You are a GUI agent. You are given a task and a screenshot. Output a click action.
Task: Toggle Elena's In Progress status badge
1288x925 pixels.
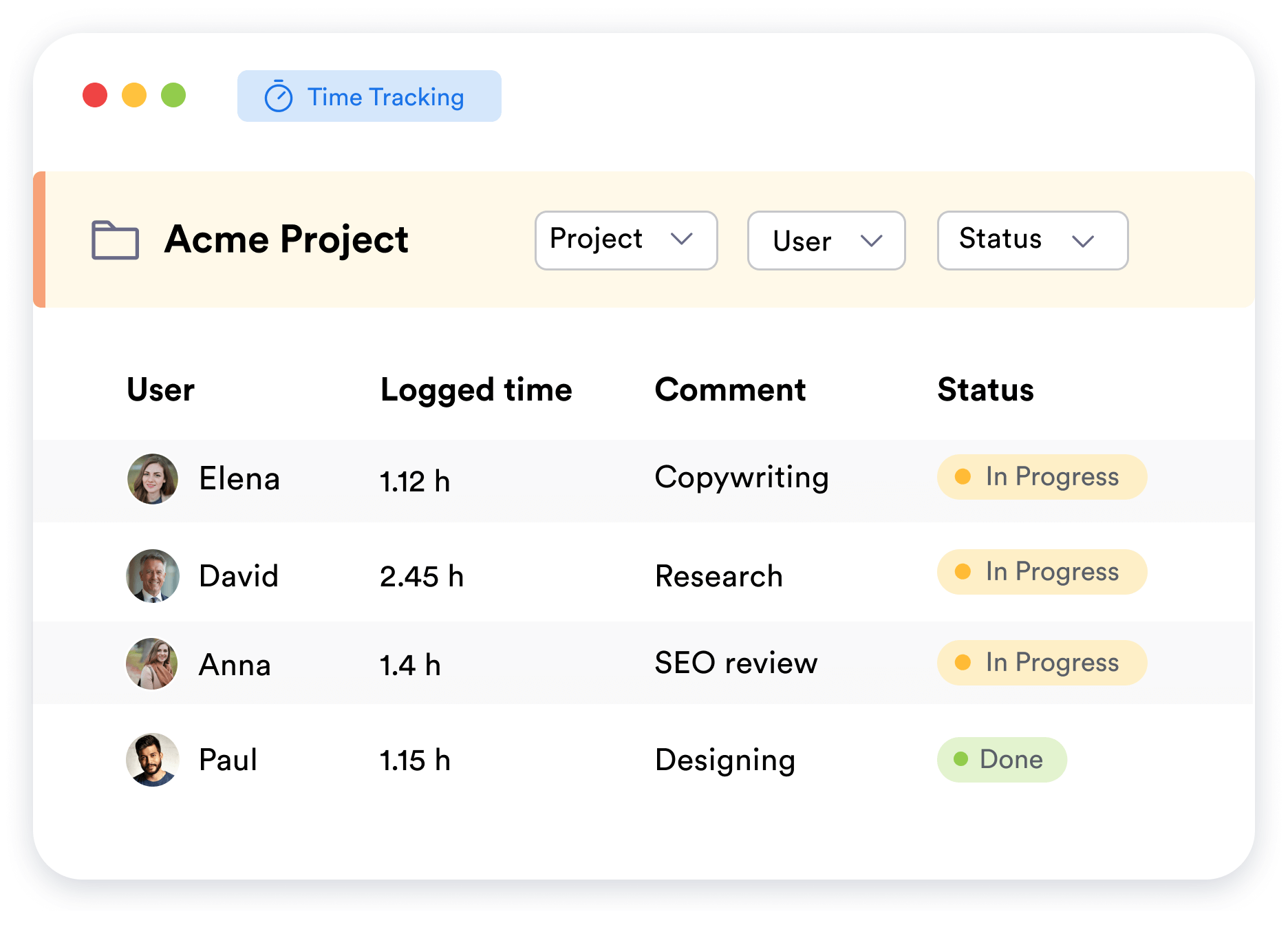[1042, 476]
